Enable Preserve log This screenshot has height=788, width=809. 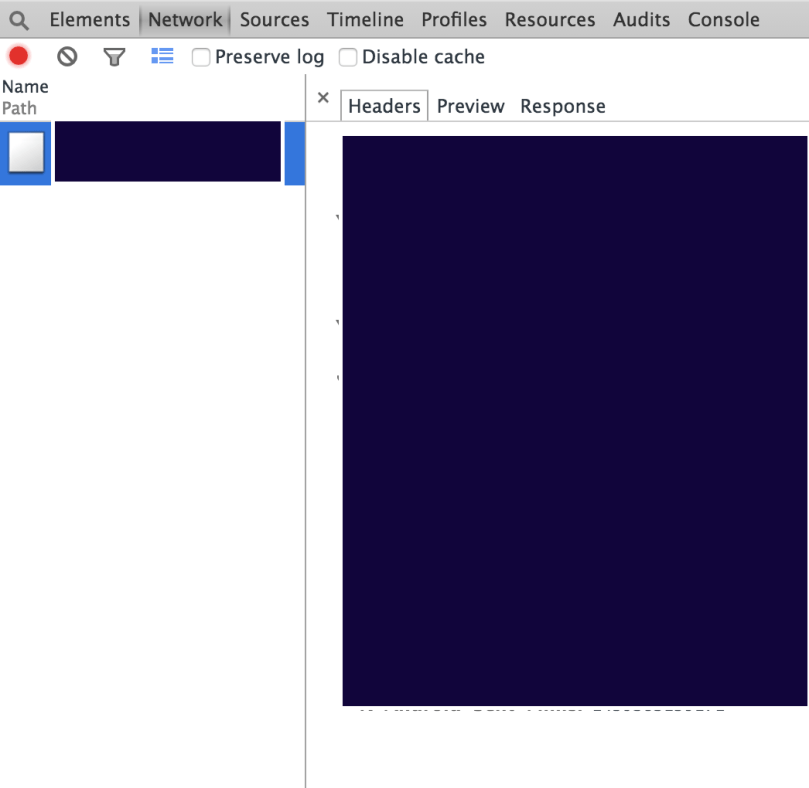201,57
